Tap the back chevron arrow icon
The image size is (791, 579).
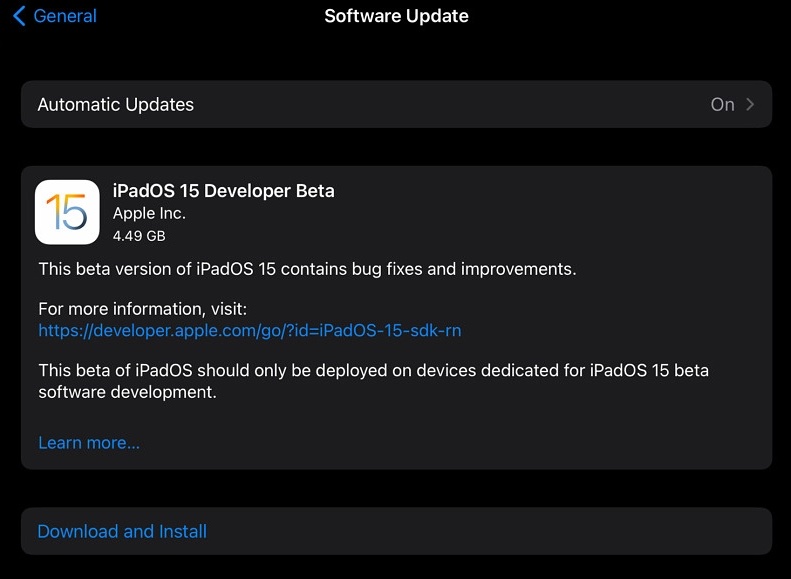(x=19, y=16)
